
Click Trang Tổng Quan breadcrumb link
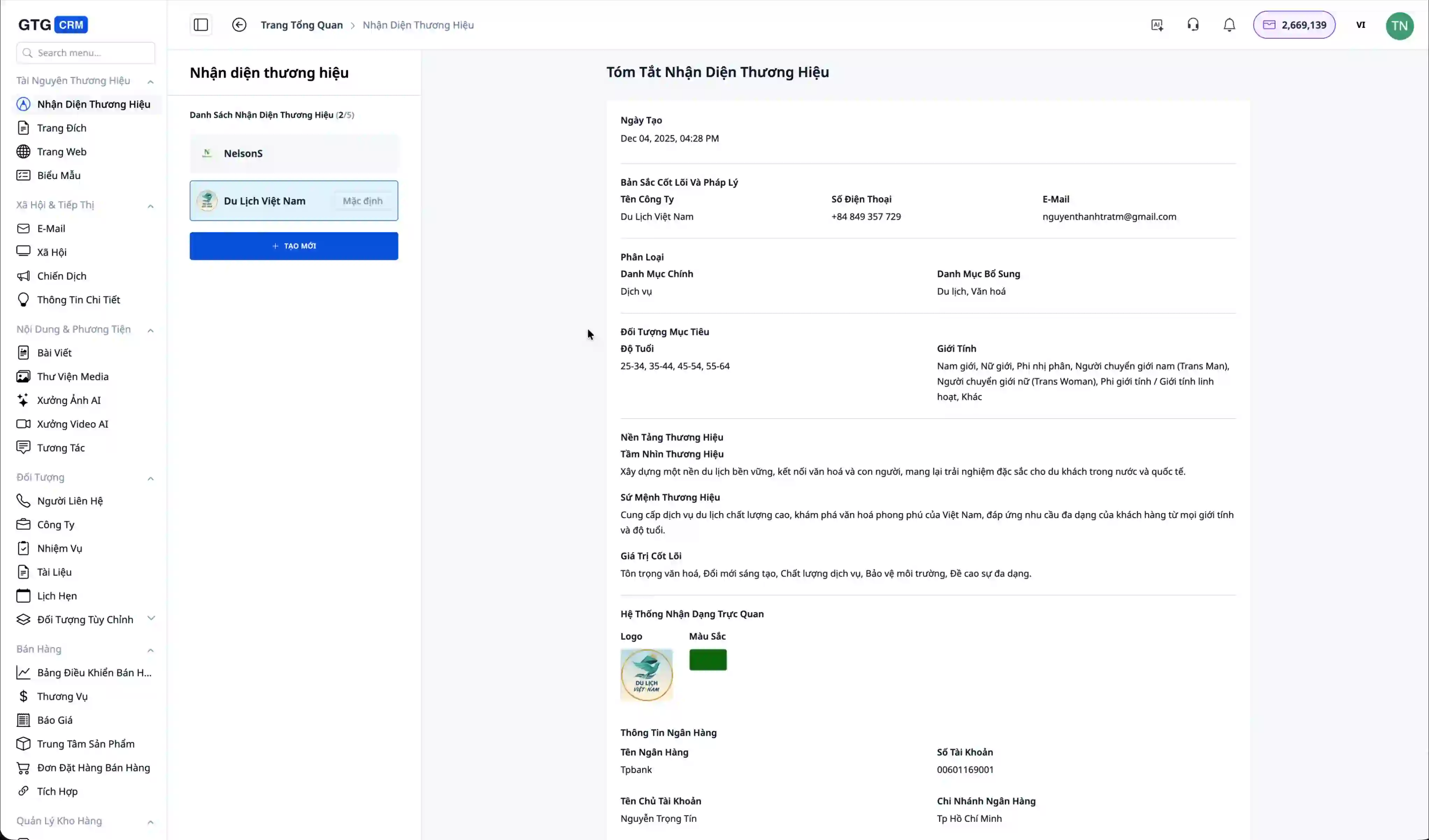(301, 25)
